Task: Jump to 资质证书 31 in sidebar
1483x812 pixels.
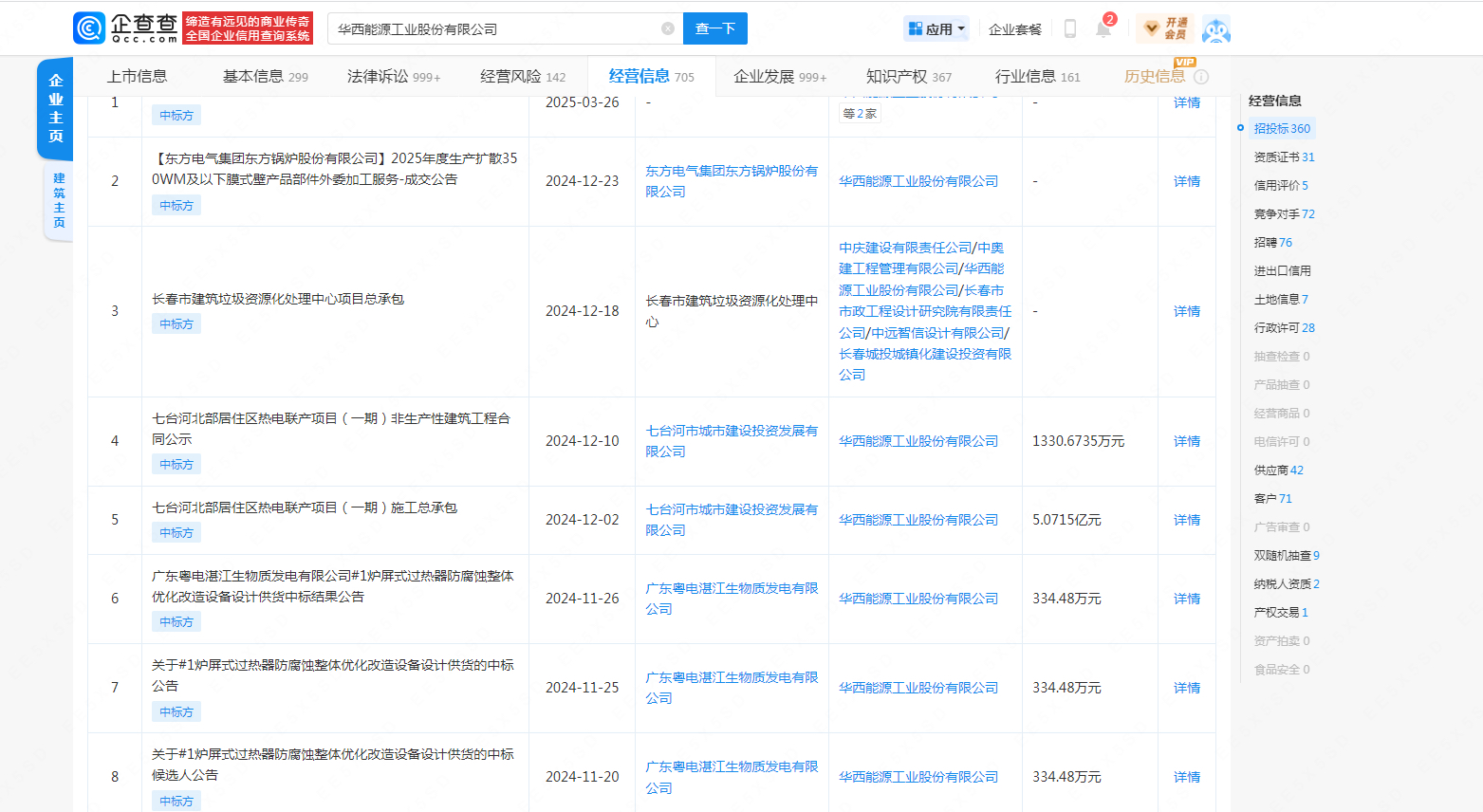Action: [1284, 157]
